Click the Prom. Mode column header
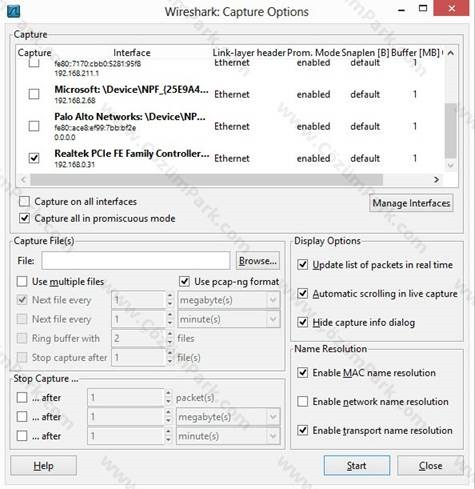 [x=313, y=53]
